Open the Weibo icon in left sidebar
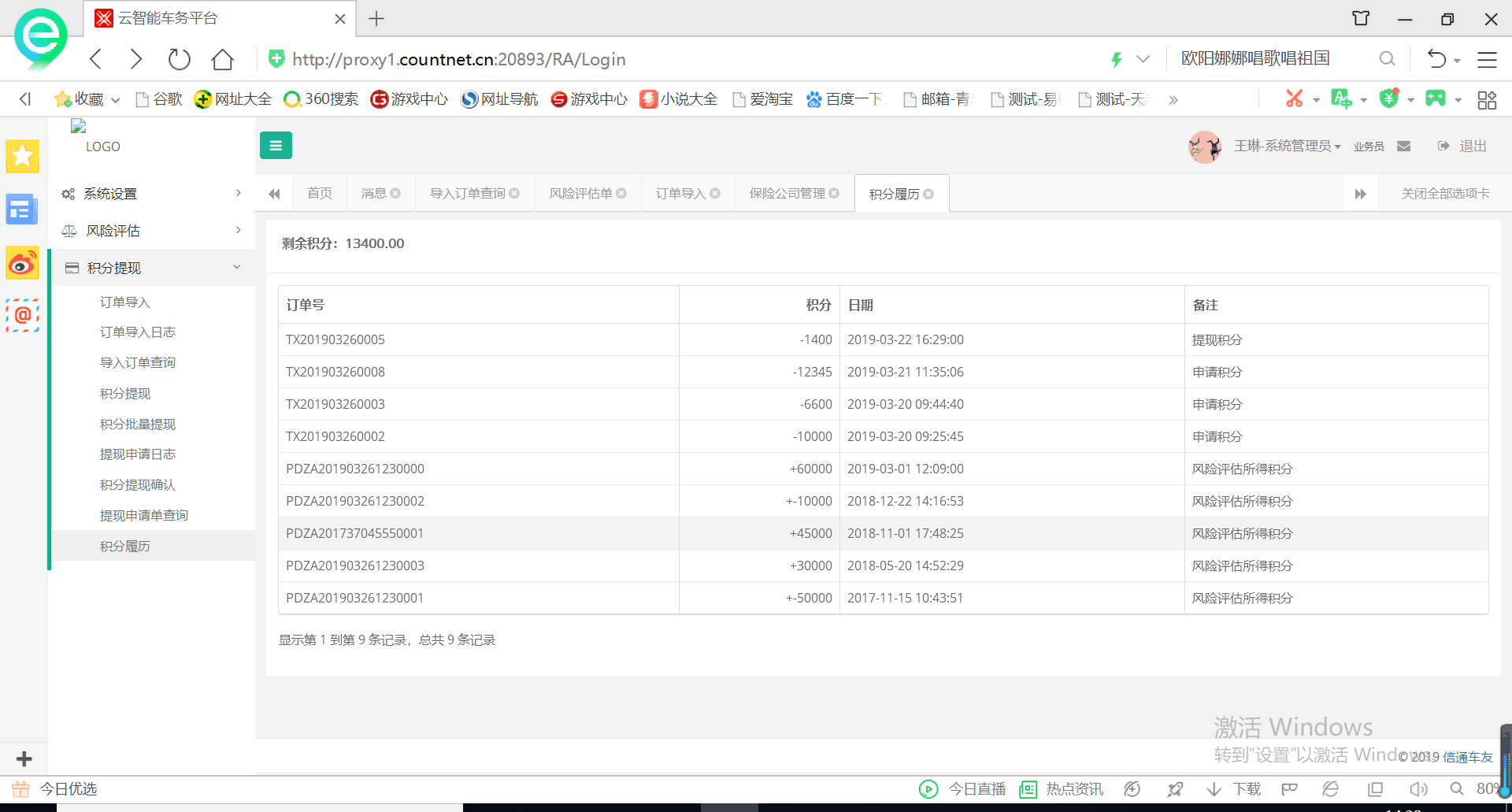The width and height of the screenshot is (1512, 812). point(22,264)
